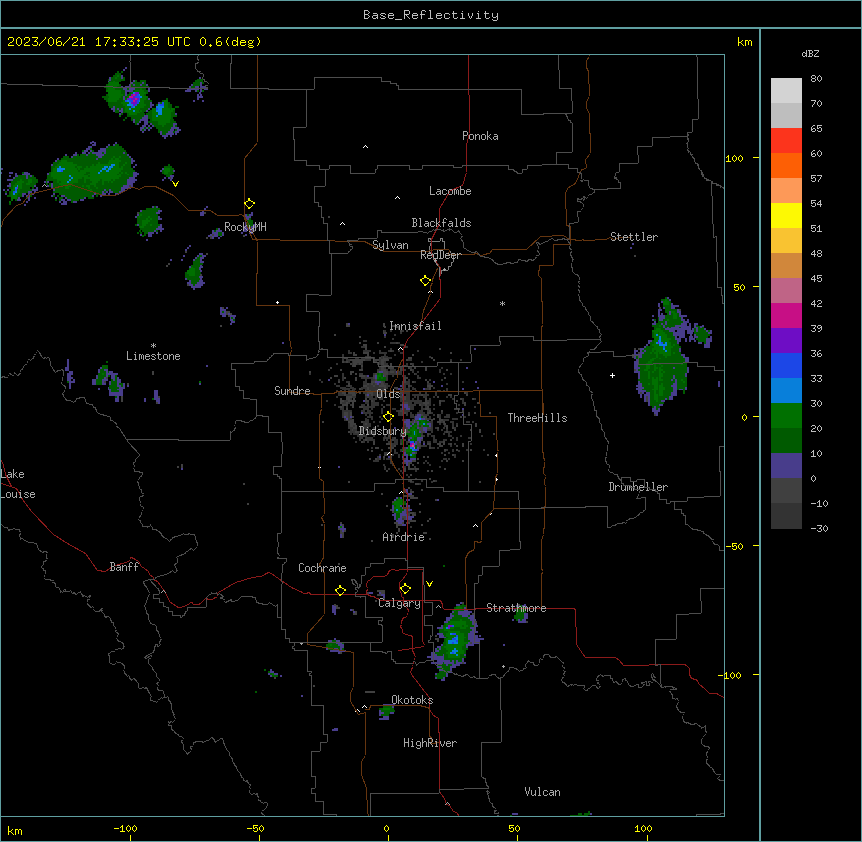Screen dimensions: 862x842
Task: Click the -50 horizontal axis label
Action: coord(255,828)
